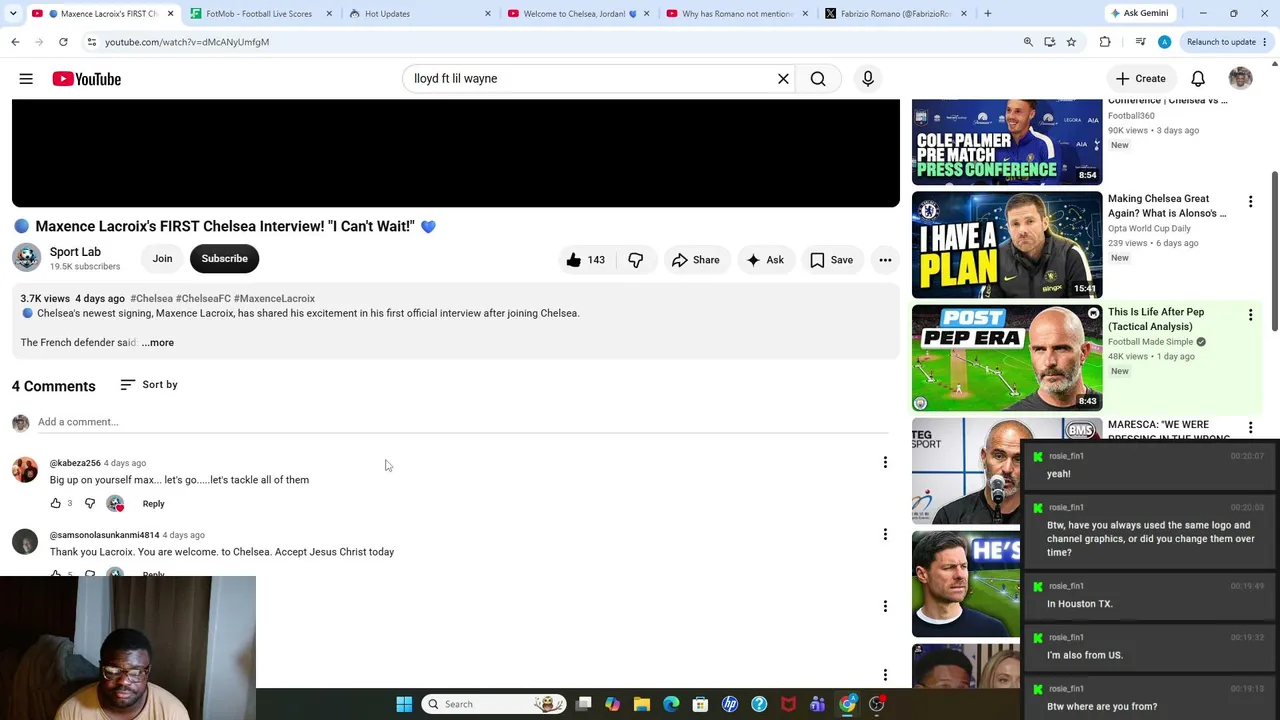Image resolution: width=1280 pixels, height=720 pixels.
Task: Click the #MaxenceLacroix hashtag link
Action: (x=274, y=299)
